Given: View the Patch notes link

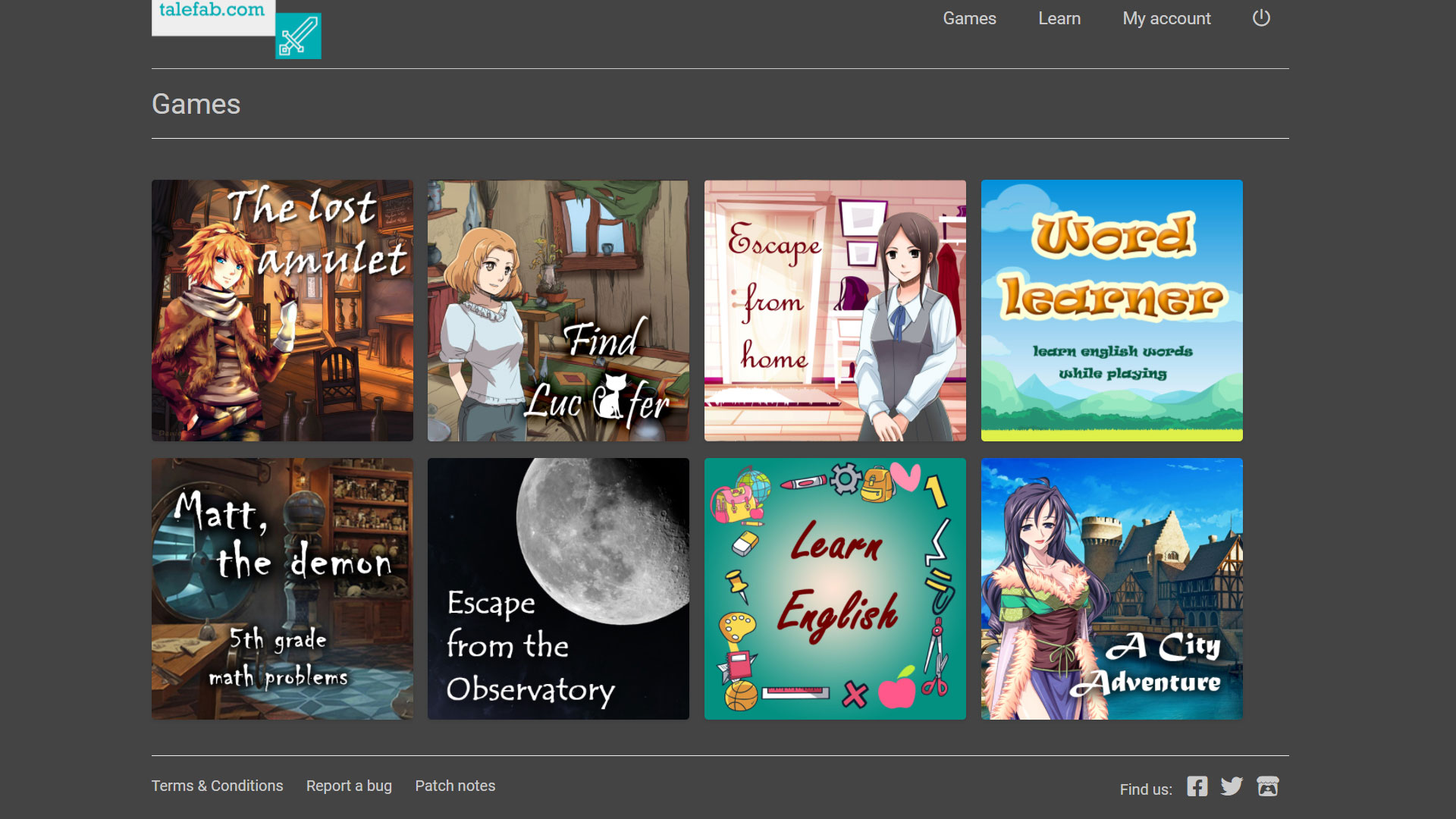Looking at the screenshot, I should pos(455,786).
